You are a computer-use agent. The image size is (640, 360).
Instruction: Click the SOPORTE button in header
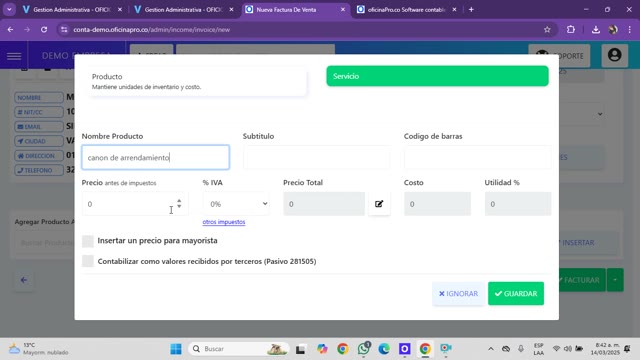click(x=559, y=56)
